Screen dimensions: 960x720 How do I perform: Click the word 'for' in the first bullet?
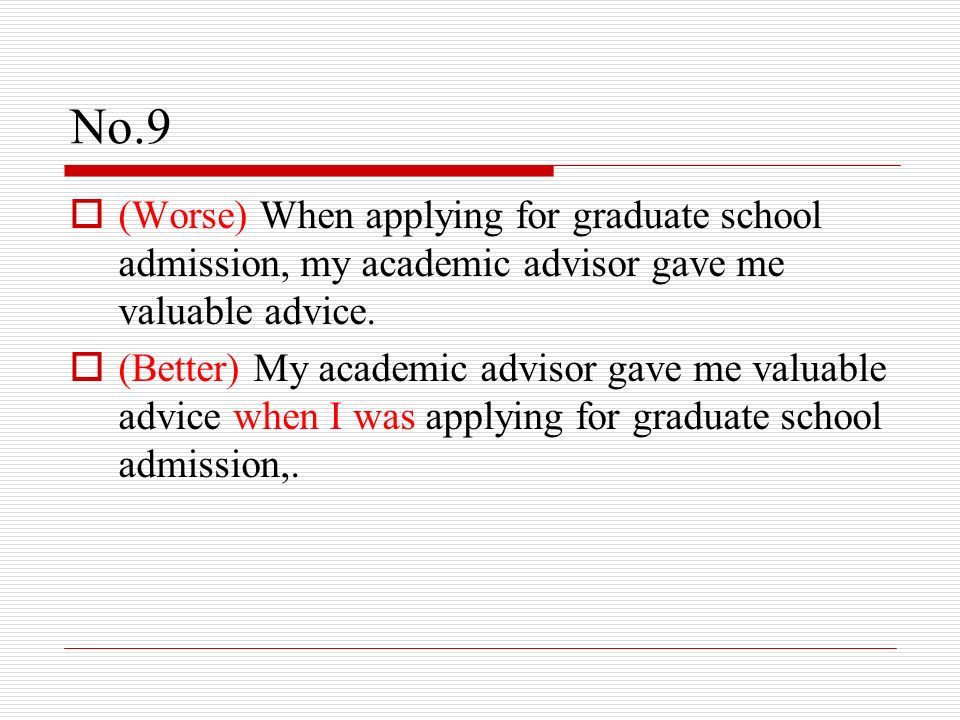point(538,216)
